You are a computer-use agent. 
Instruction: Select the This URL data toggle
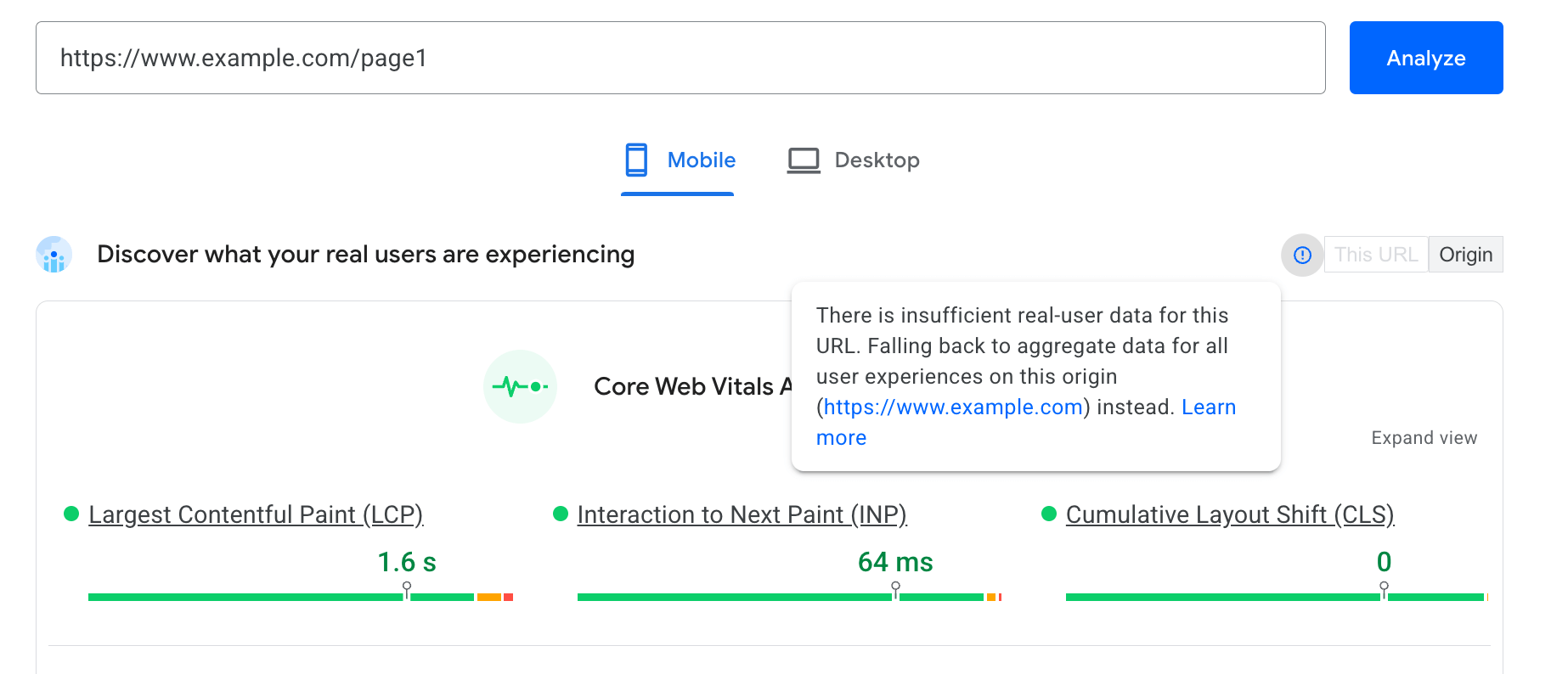click(1375, 255)
